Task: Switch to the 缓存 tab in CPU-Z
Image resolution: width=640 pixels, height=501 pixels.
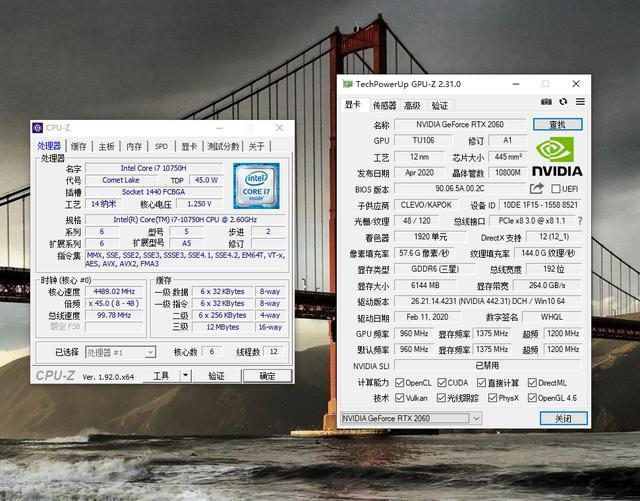Action: coord(79,146)
